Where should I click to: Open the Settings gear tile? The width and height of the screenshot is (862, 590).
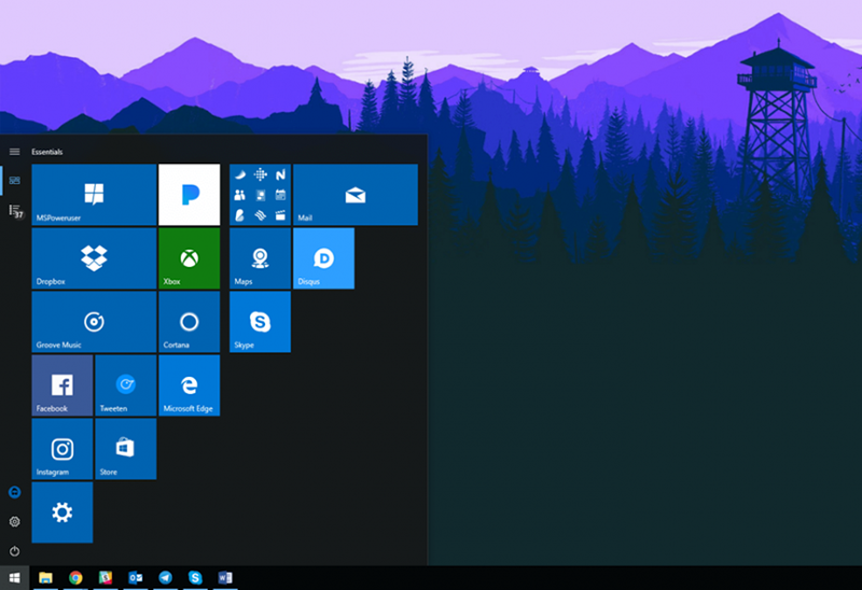[x=62, y=512]
